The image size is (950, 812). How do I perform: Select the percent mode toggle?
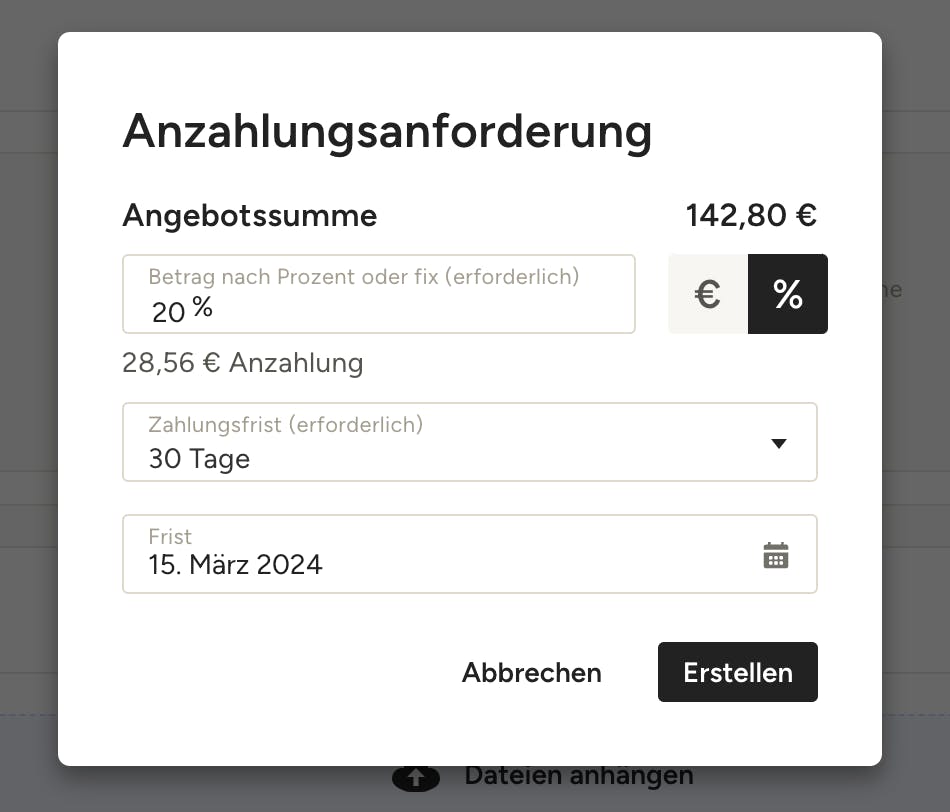pyautogui.click(x=788, y=294)
